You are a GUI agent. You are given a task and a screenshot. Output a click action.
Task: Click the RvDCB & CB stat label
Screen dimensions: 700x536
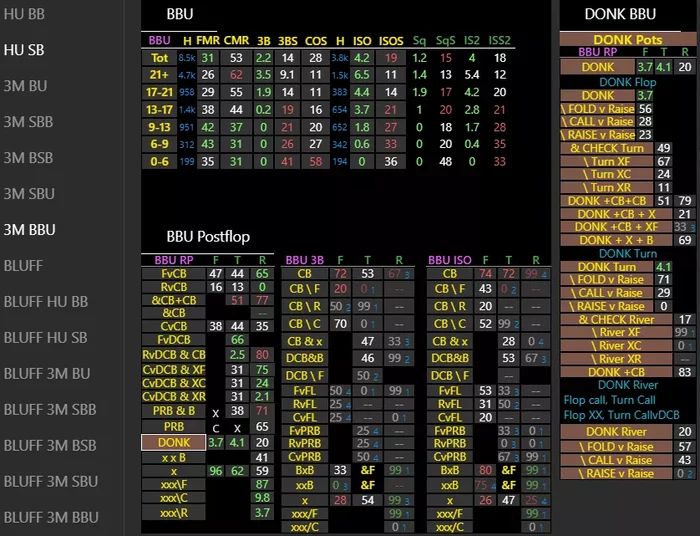174,355
